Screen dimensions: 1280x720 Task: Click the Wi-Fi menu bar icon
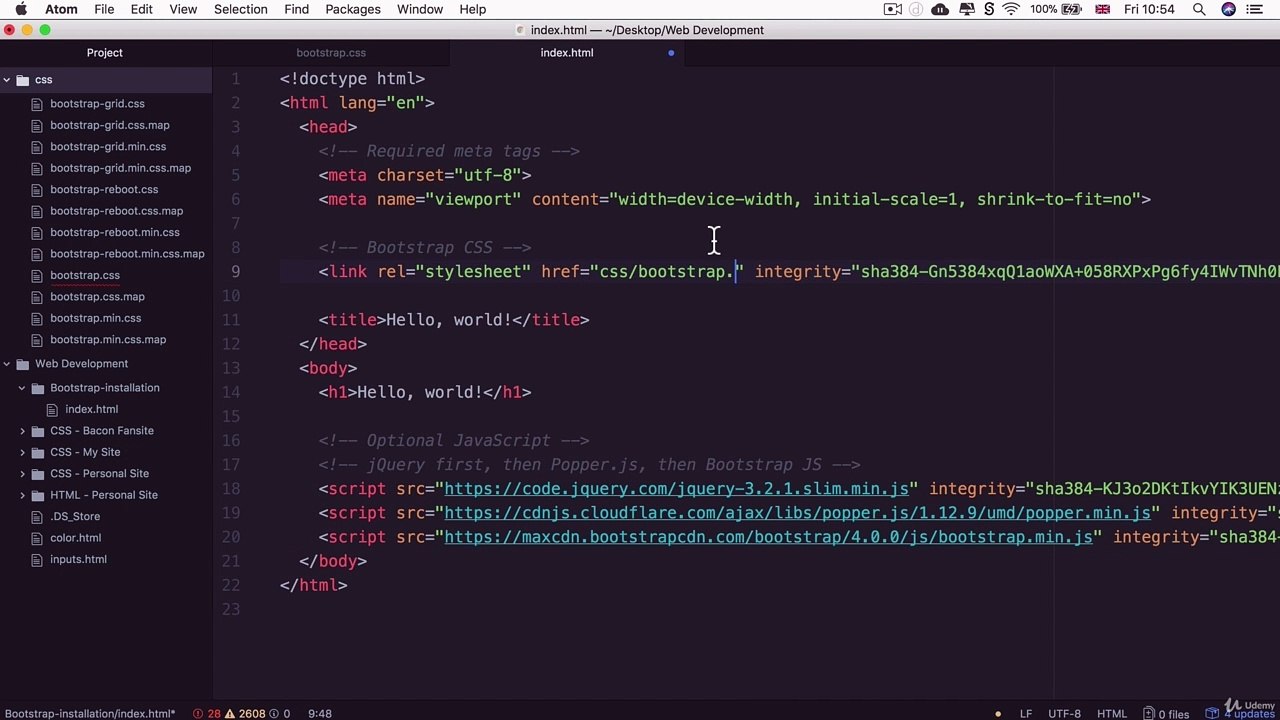[1011, 10]
